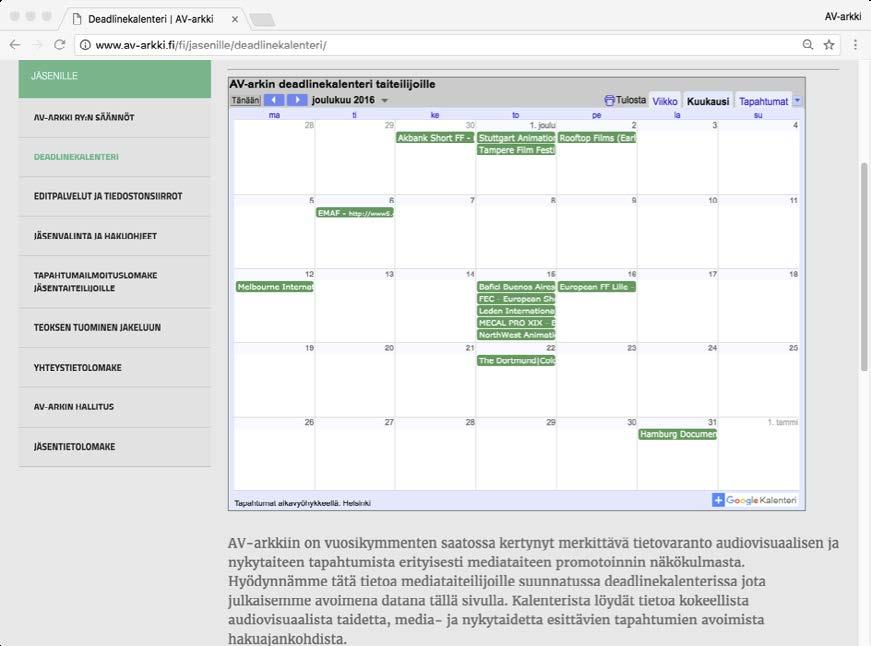Viewport: 871px width, 646px height.
Task: Expand the calendar list dropdown arrow beside Tapahtumat
Action: pyautogui.click(x=797, y=101)
